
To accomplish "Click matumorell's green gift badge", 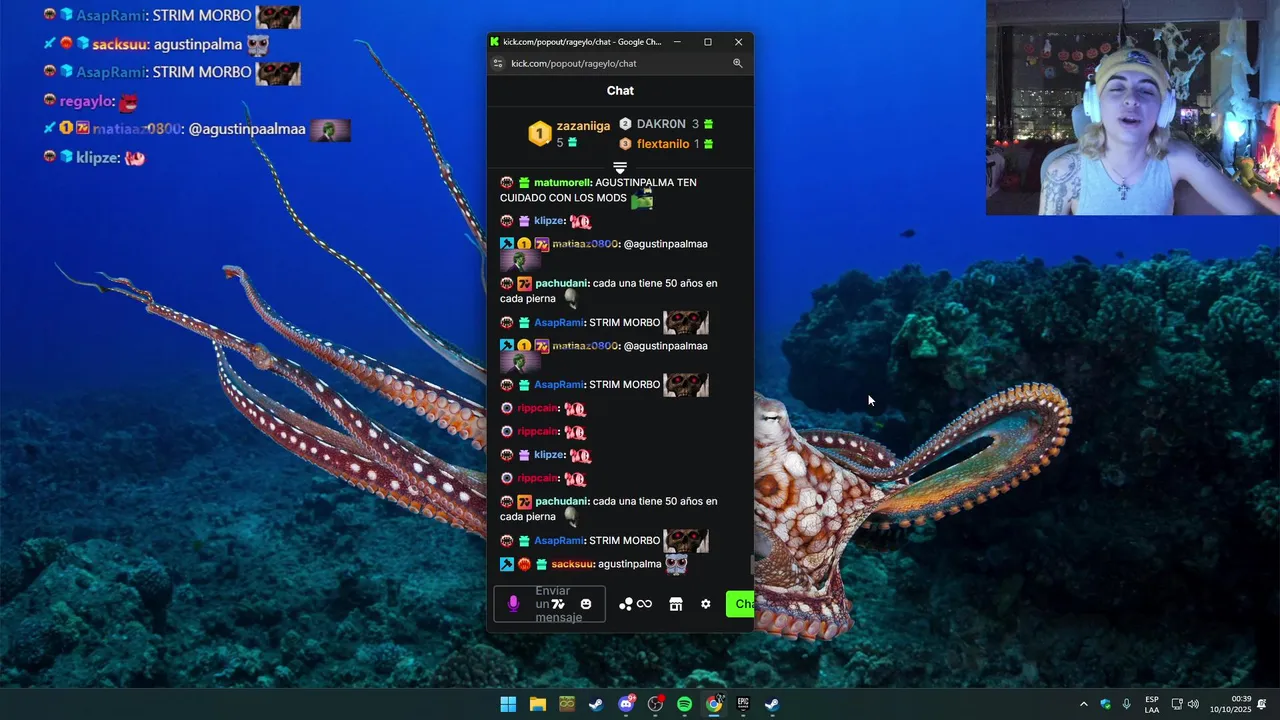I will (524, 183).
